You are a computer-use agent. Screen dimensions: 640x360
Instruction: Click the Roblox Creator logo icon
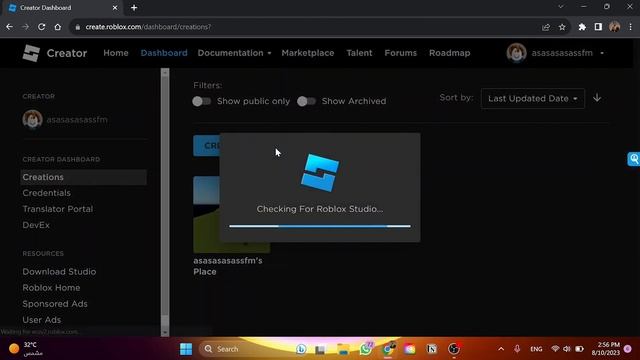point(31,53)
